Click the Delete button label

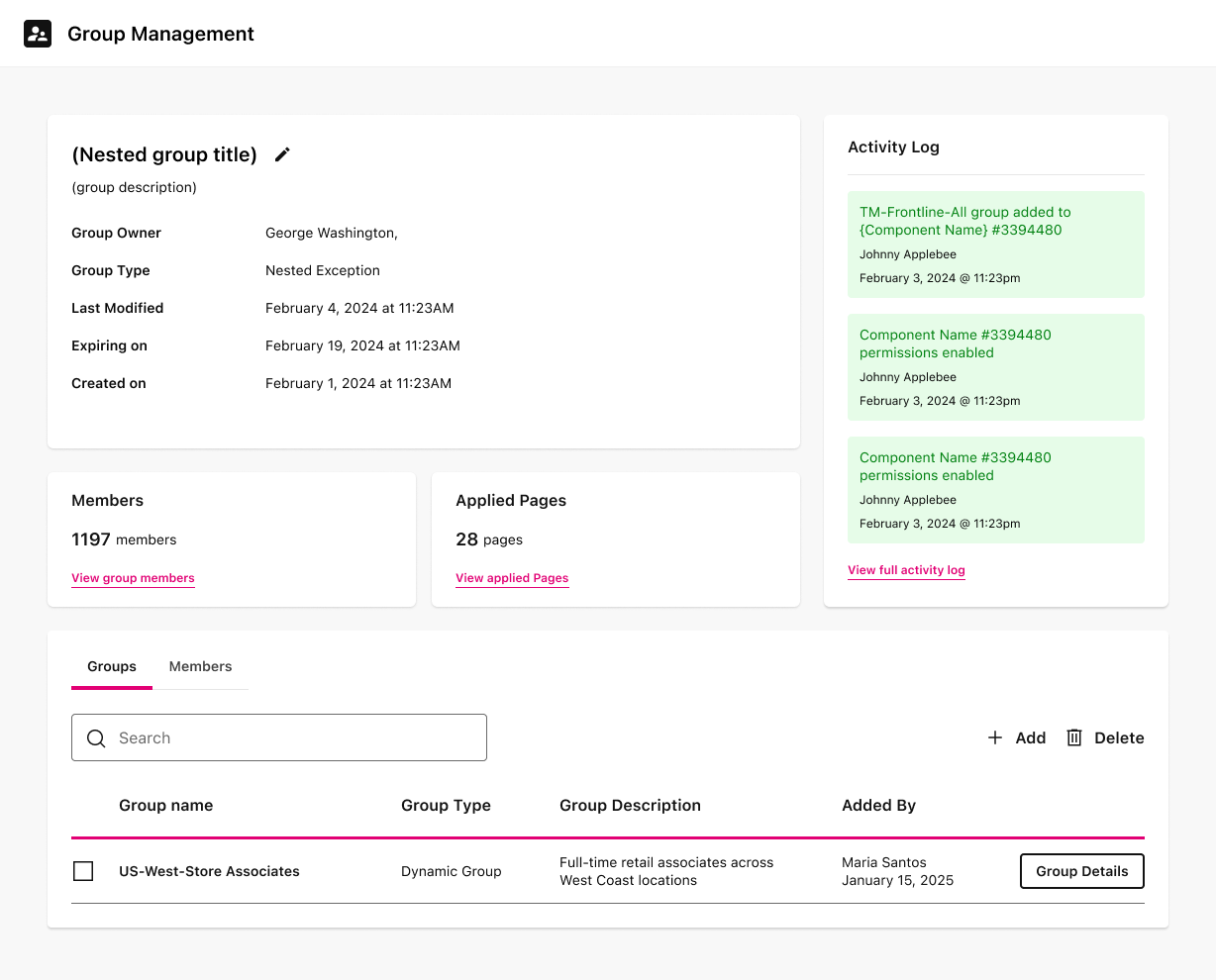(1119, 738)
